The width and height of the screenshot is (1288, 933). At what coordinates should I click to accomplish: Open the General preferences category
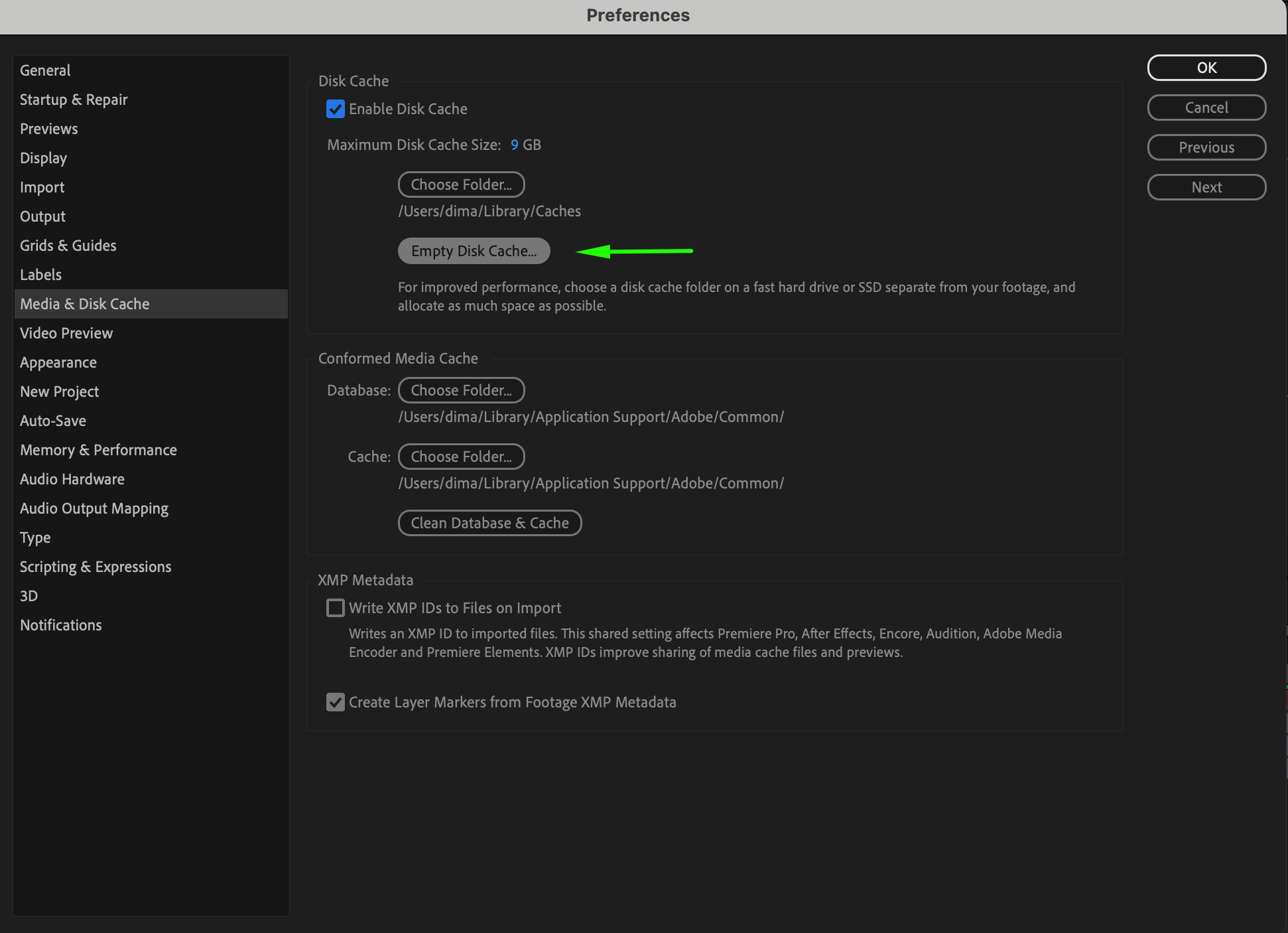[45, 70]
